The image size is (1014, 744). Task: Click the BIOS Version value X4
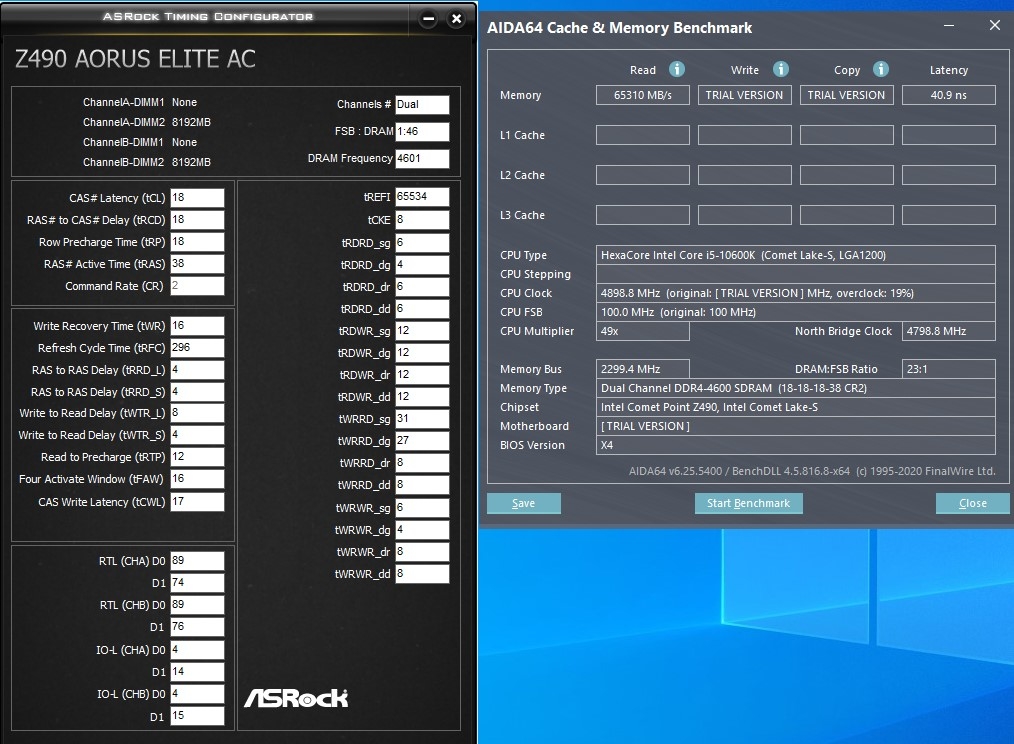pyautogui.click(x=795, y=445)
